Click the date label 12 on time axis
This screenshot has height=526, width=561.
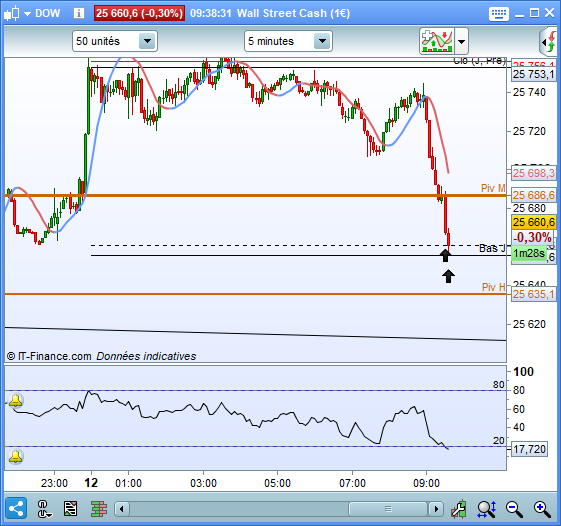click(x=91, y=483)
